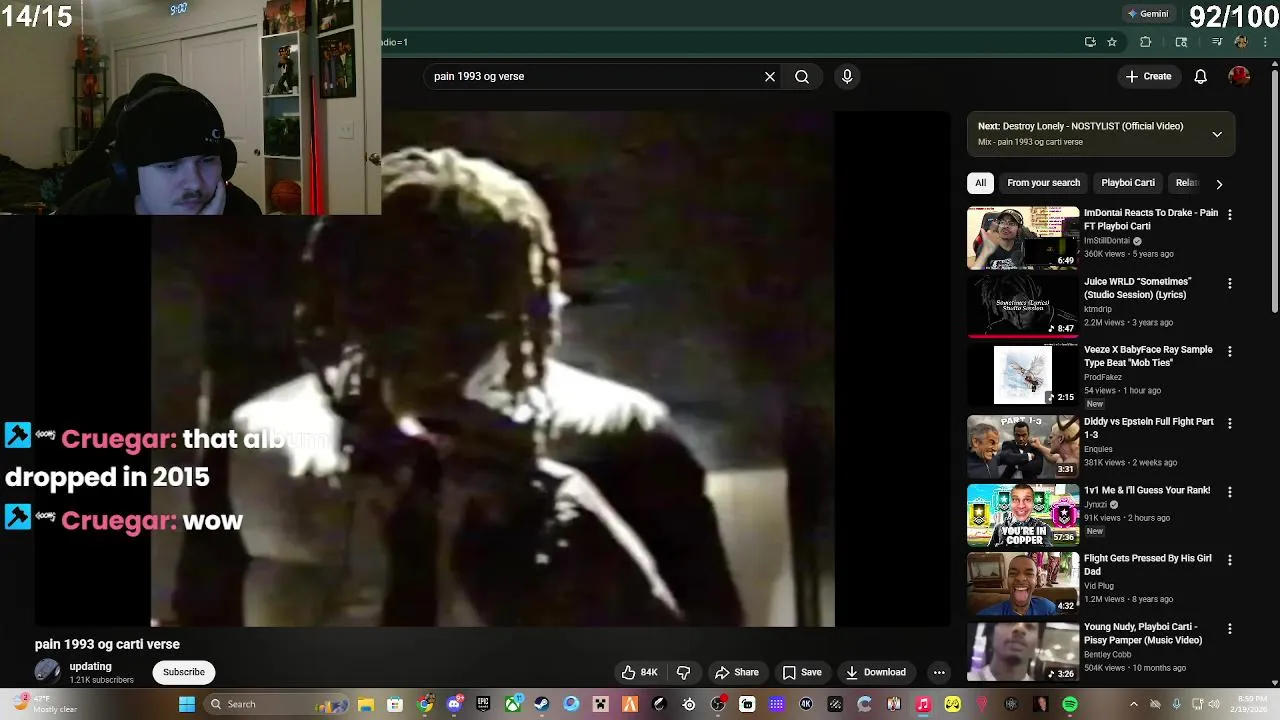Open the Chrome extensions puzzle icon
Viewport: 1280px width, 720px height.
coord(1146,42)
